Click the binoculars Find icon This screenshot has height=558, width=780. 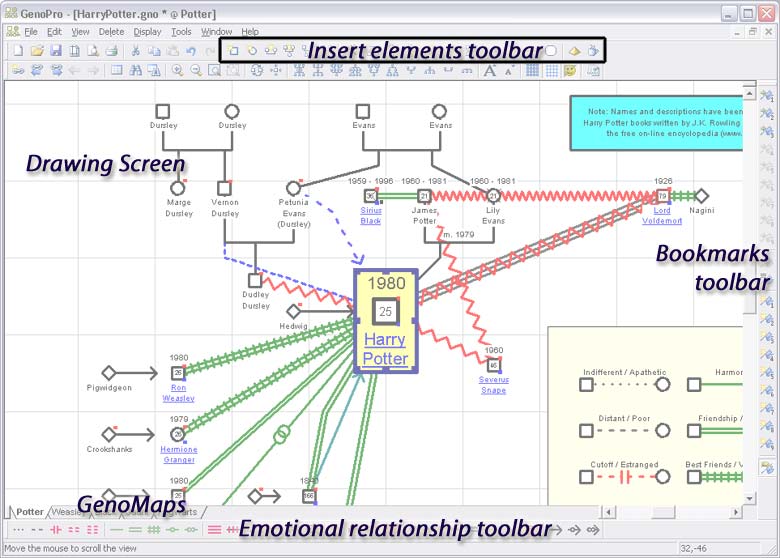click(135, 71)
